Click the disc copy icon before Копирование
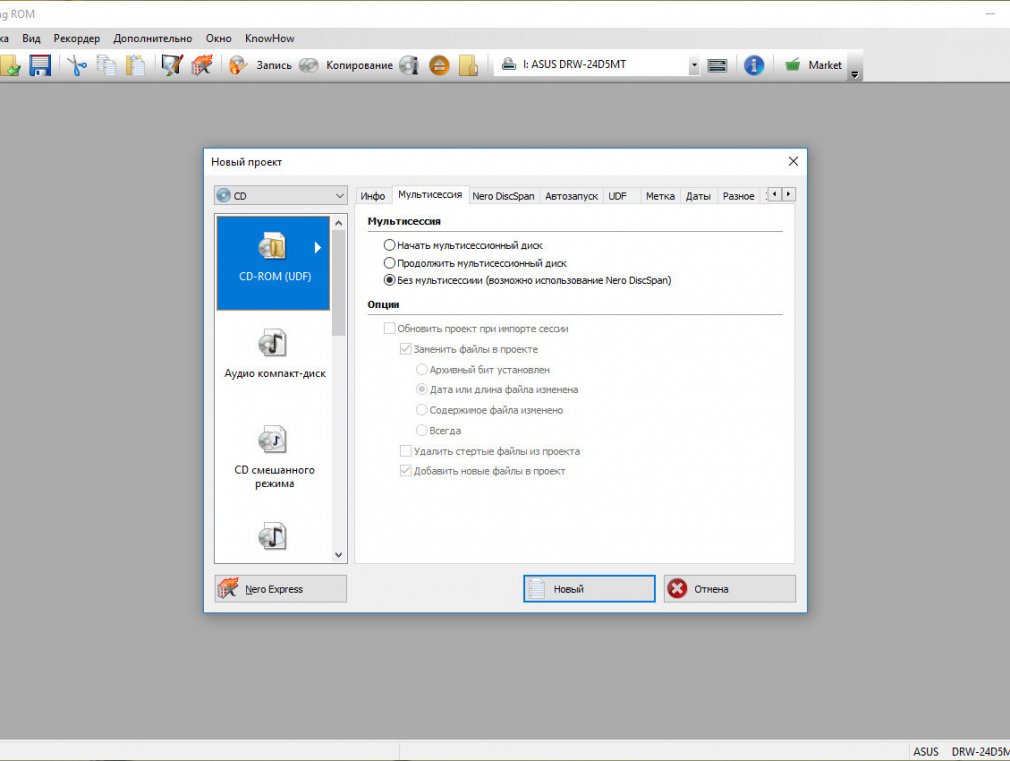This screenshot has height=761, width=1010. pos(309,65)
